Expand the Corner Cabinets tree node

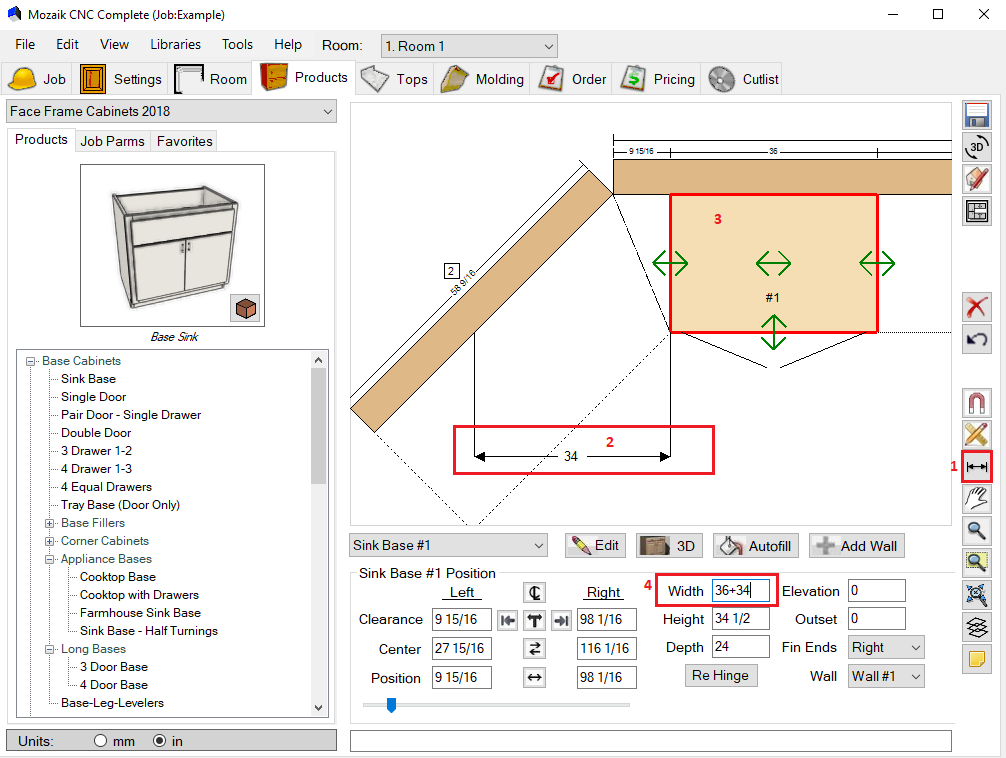pos(50,541)
